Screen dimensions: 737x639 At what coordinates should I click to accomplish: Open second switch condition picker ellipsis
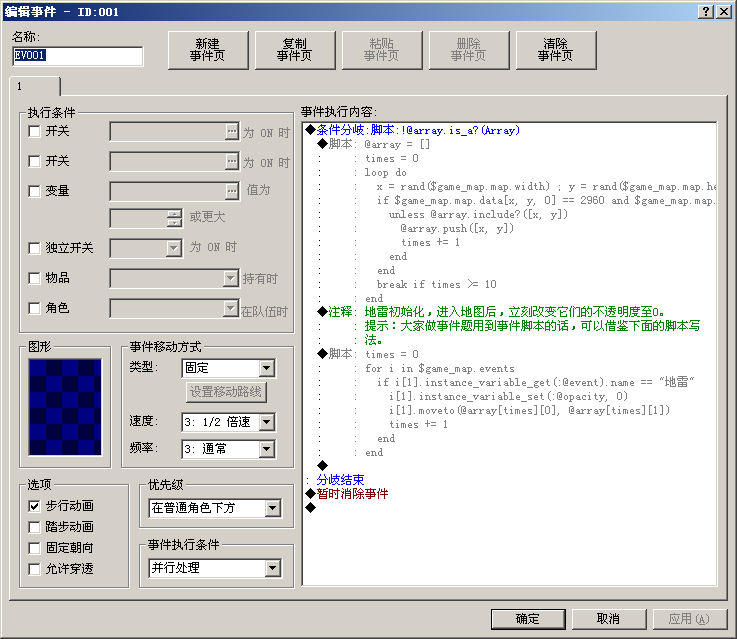pos(232,162)
